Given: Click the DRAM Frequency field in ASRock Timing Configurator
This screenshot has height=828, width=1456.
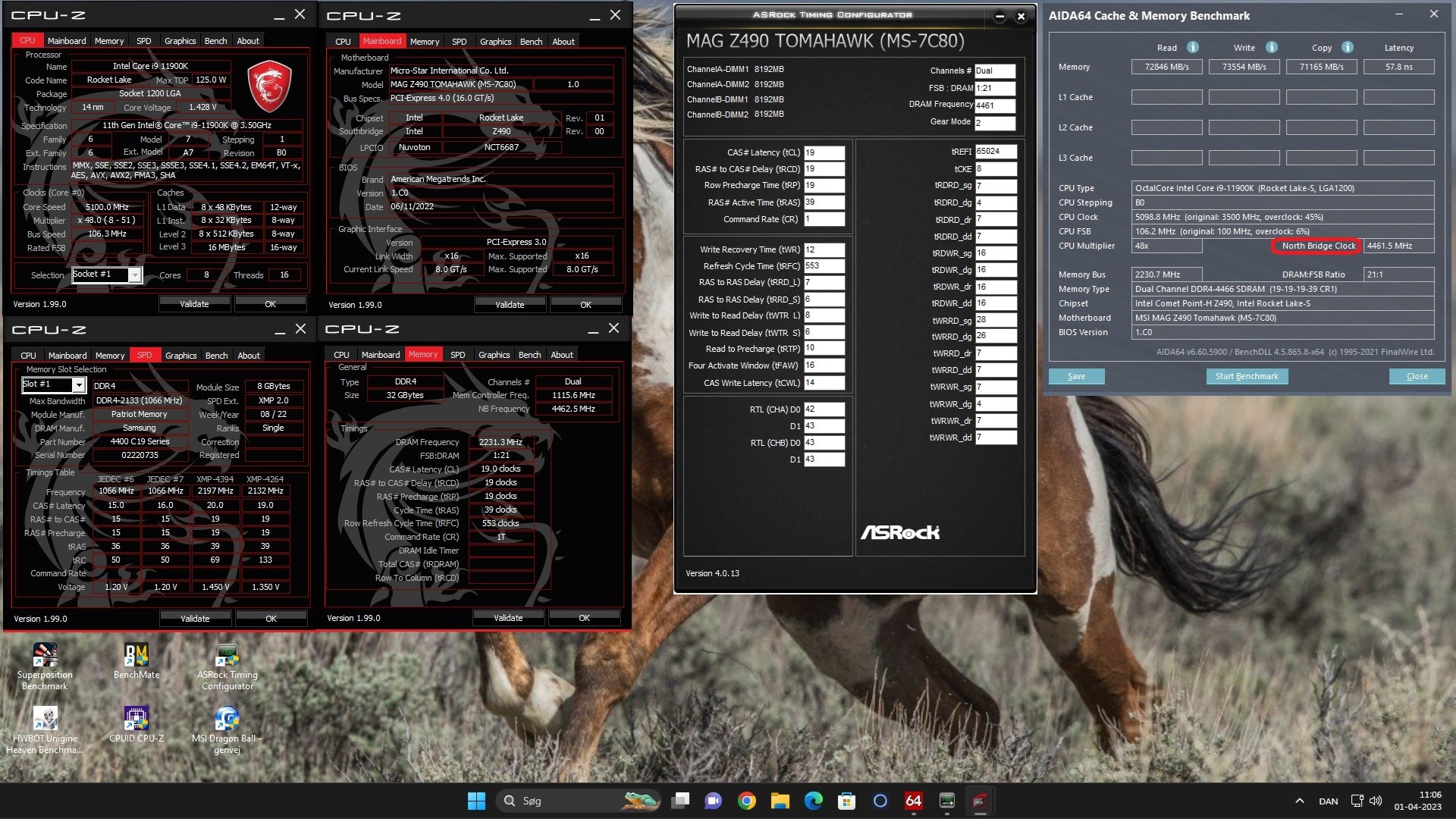Looking at the screenshot, I should pyautogui.click(x=995, y=105).
